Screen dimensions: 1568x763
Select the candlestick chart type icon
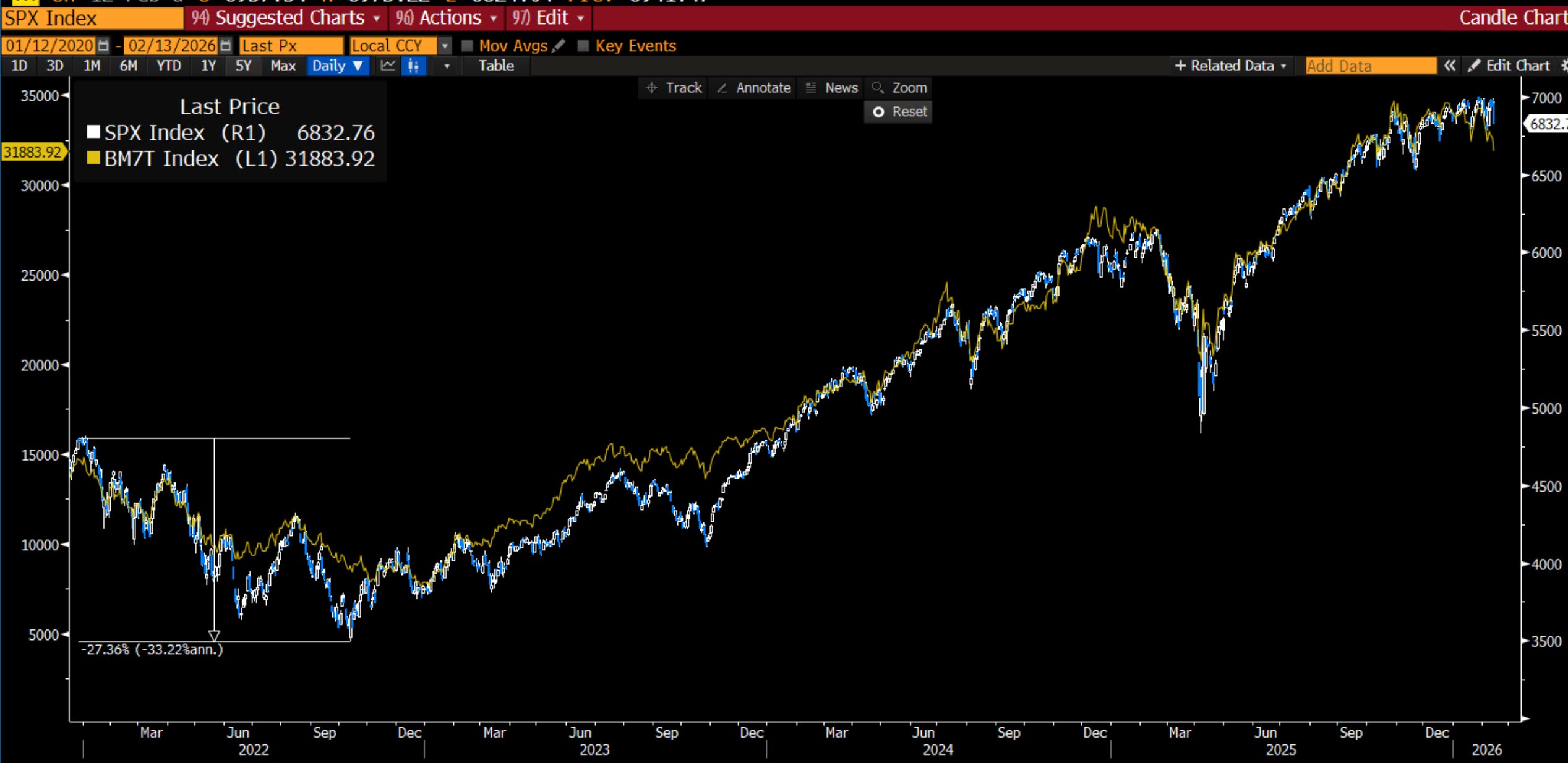tap(414, 66)
